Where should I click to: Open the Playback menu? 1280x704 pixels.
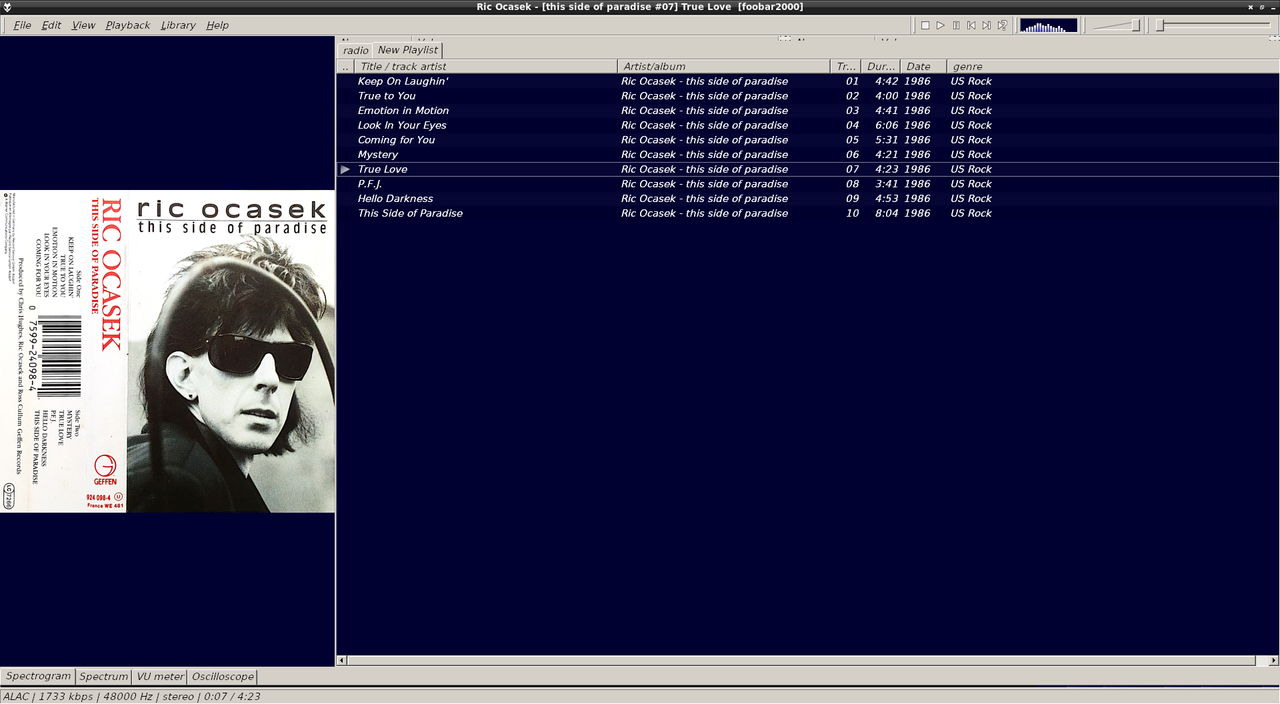[127, 25]
